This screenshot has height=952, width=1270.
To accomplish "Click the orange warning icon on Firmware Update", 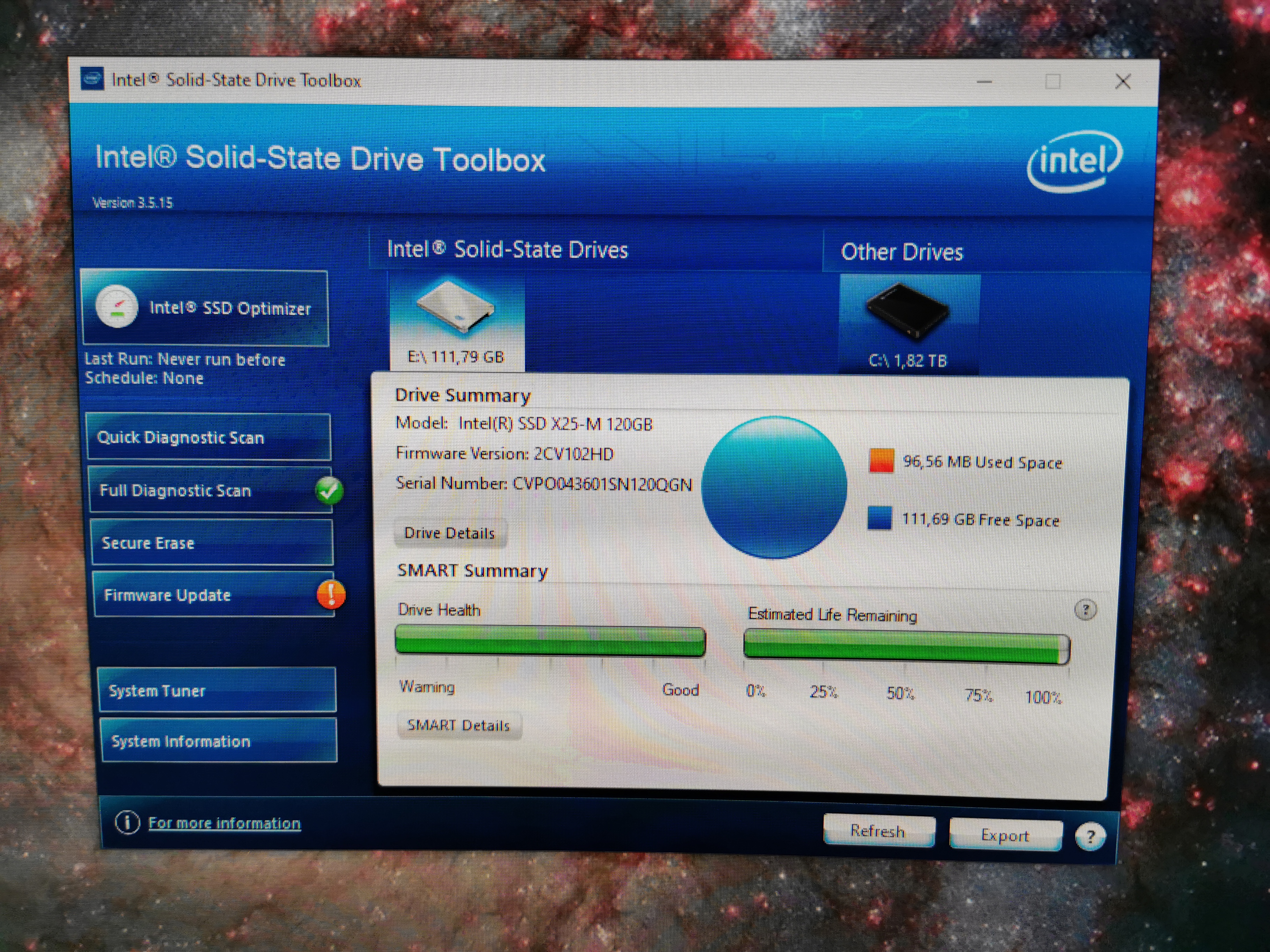I will tap(331, 595).
